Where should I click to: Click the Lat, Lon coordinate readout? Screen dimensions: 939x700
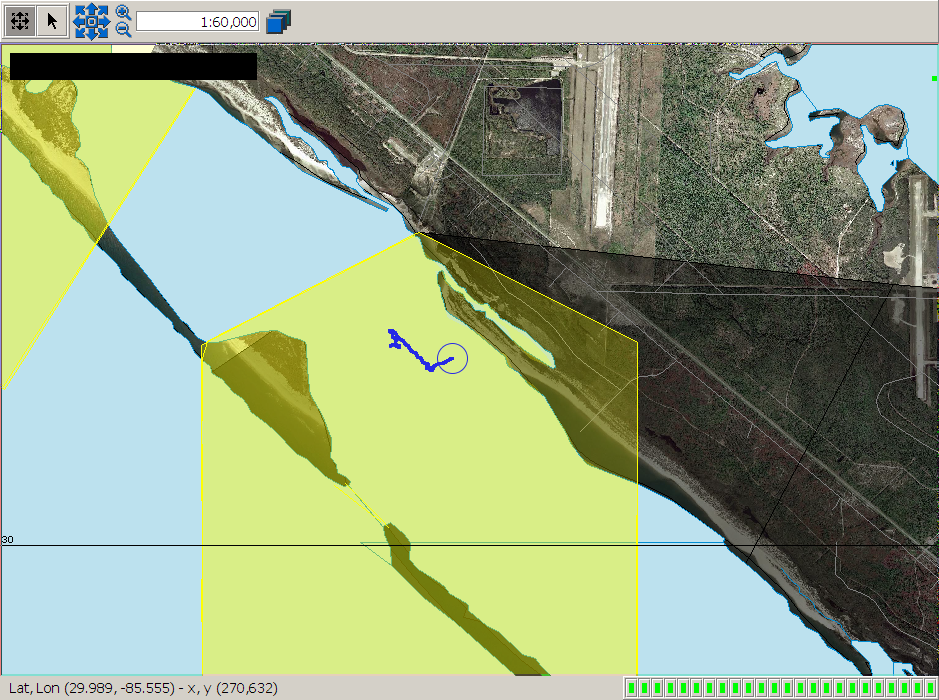coord(141,688)
